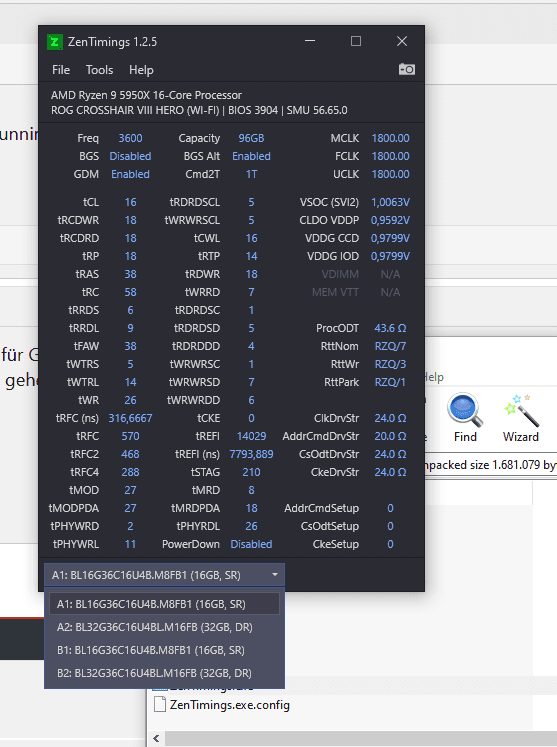Click the Cmd2T value 1T
This screenshot has width=557, height=747.
point(251,174)
